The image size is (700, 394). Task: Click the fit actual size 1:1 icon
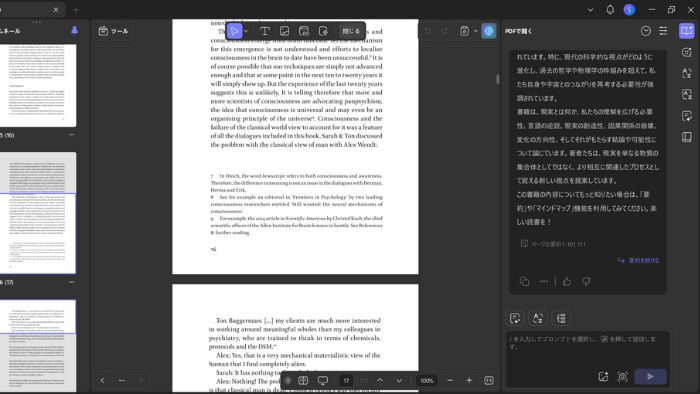click(489, 381)
